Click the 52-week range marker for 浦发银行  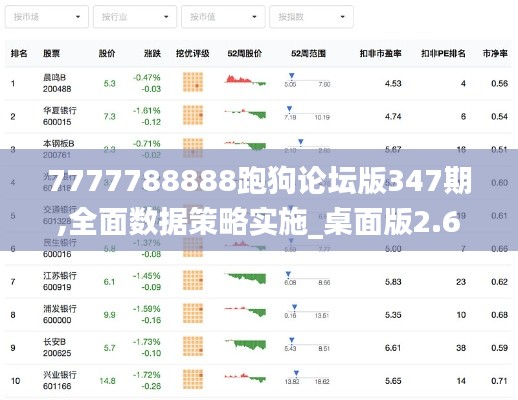click(x=294, y=307)
